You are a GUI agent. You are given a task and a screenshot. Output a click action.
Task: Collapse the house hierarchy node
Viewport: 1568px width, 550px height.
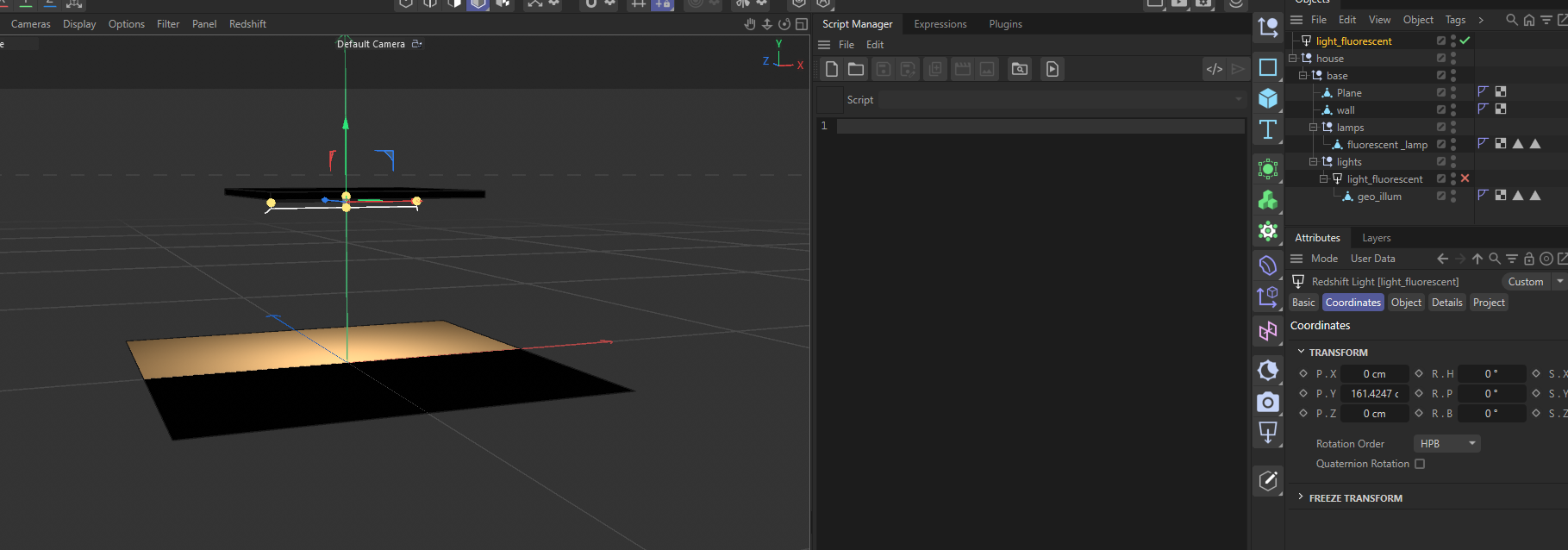1292,59
